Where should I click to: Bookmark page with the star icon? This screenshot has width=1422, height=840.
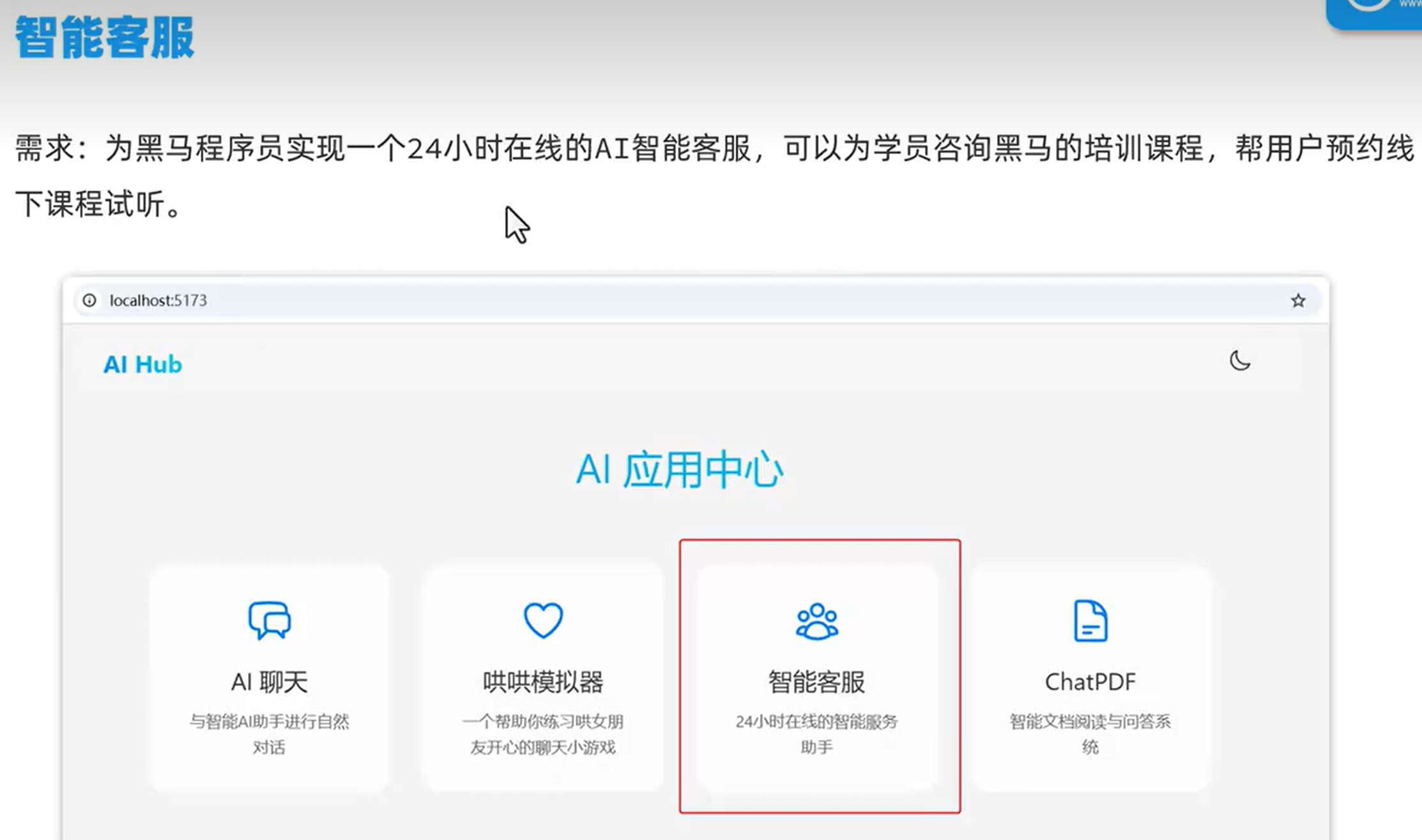click(1297, 300)
